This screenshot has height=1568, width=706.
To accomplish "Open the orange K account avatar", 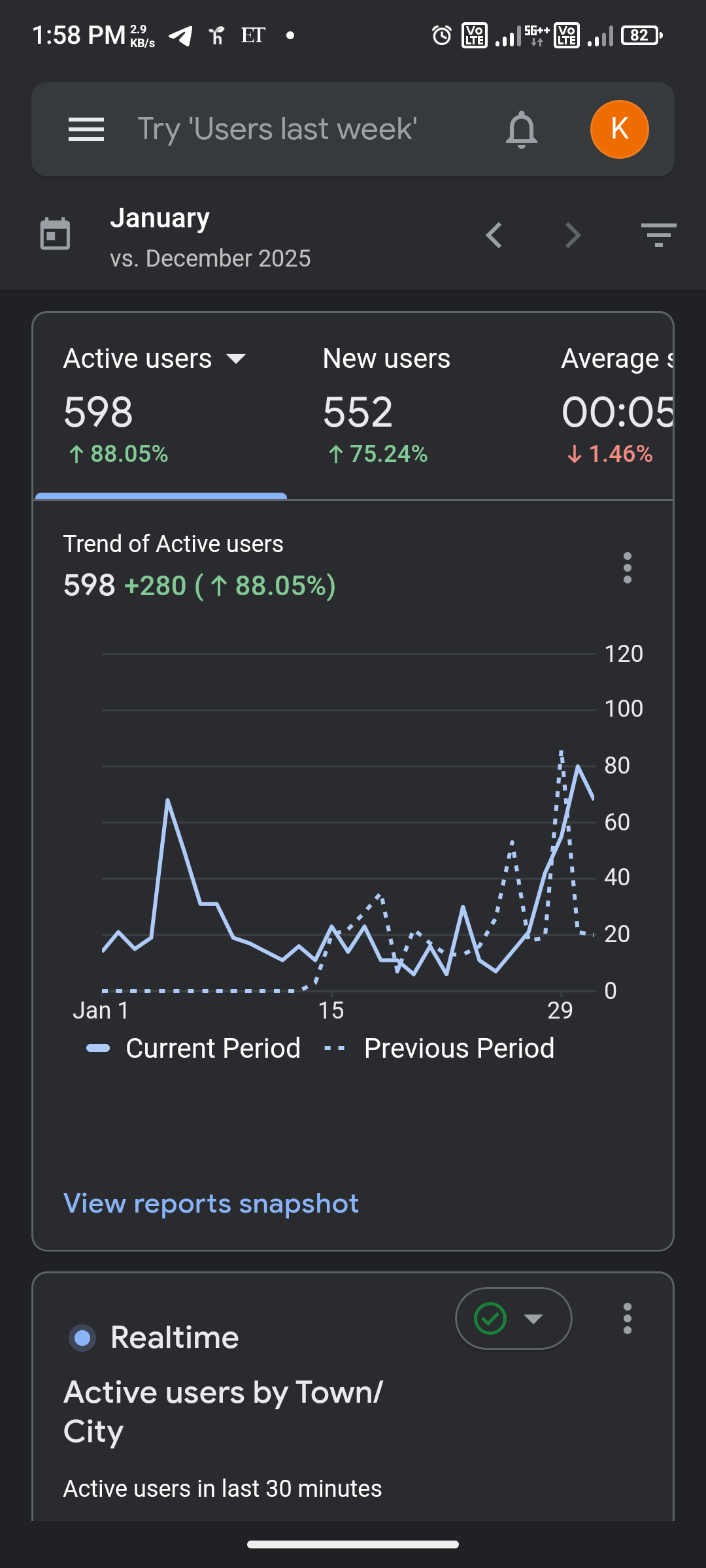I will pyautogui.click(x=619, y=129).
